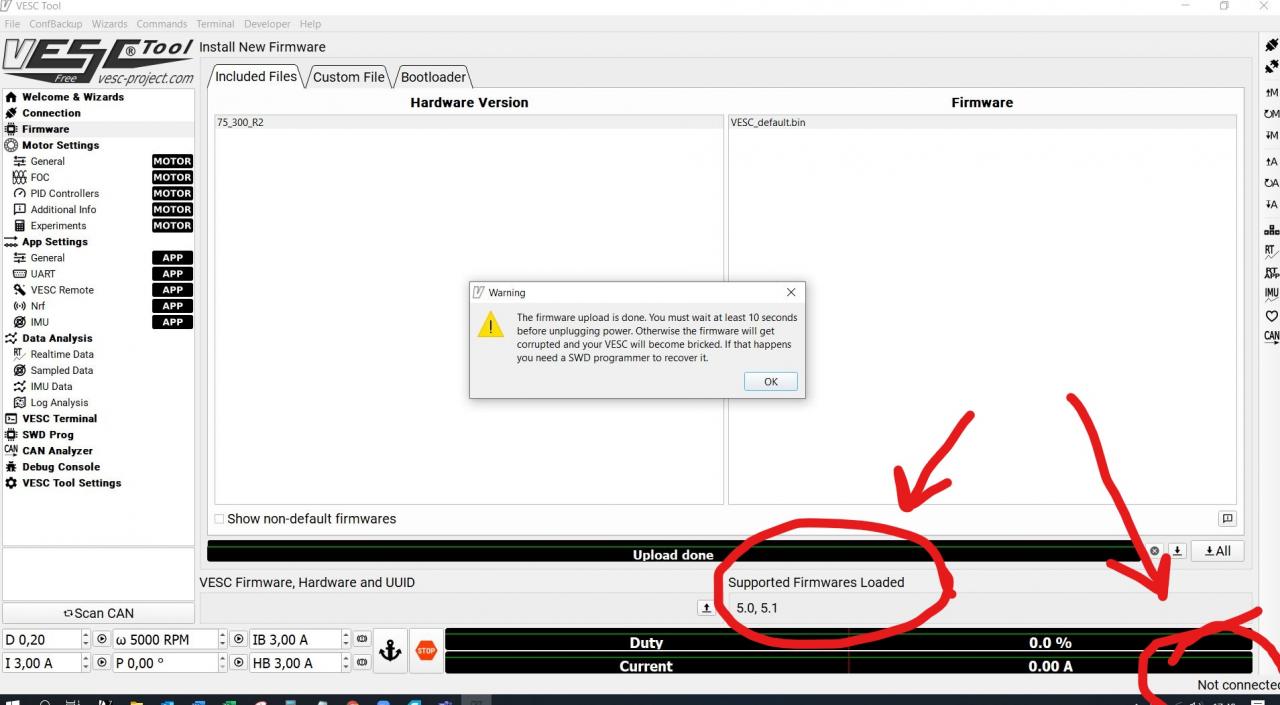The width and height of the screenshot is (1280, 705).
Task: Click the disconnect unplugged icon in right toolbar
Action: tap(1271, 67)
